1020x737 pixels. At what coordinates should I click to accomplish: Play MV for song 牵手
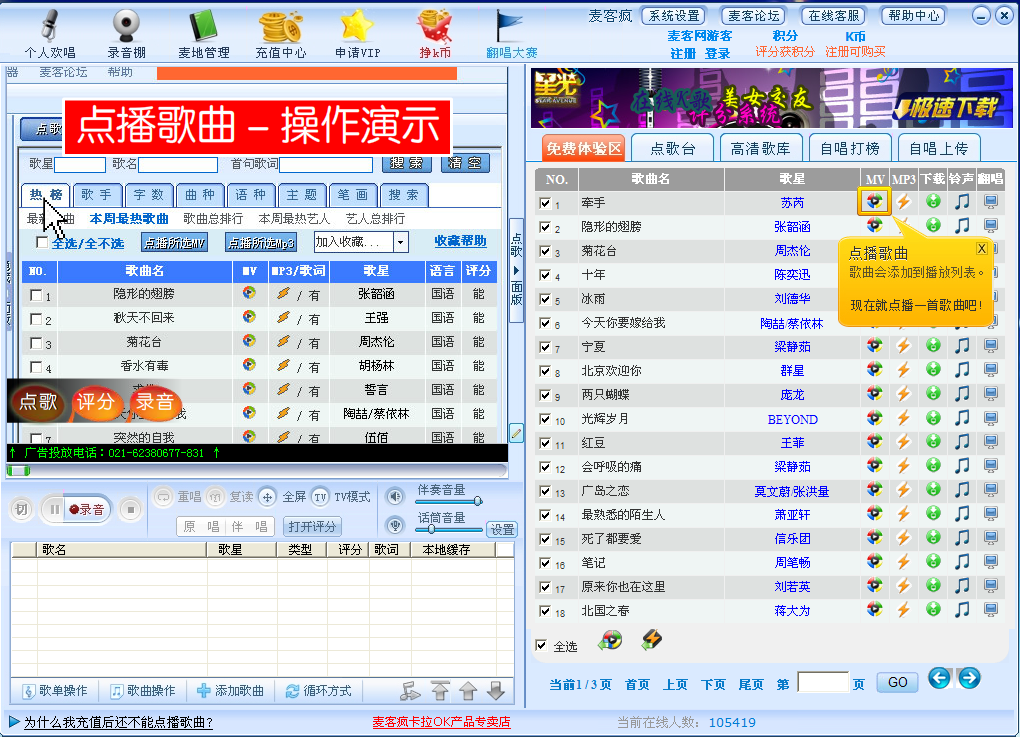874,201
